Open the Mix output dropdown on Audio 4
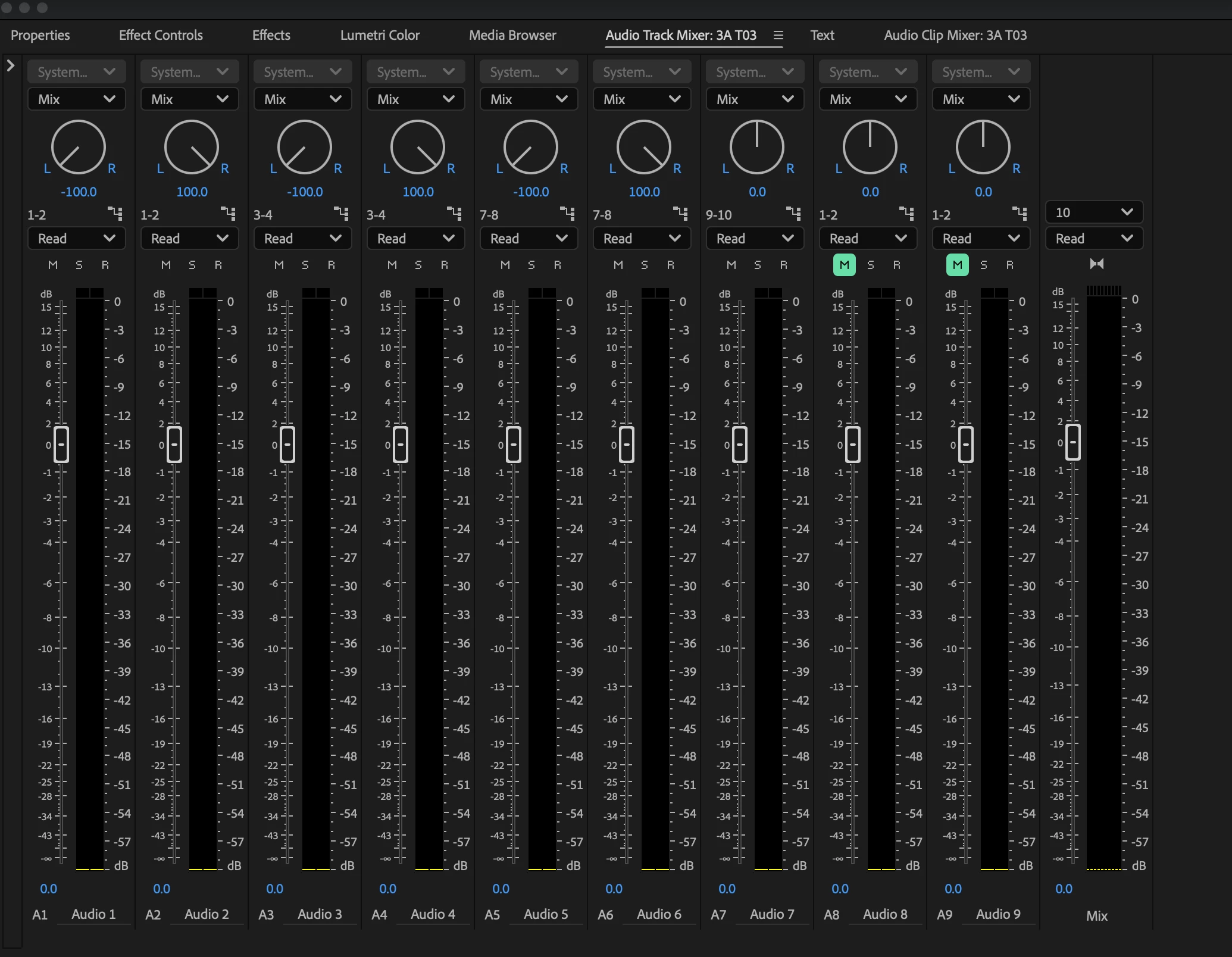Viewport: 1232px width, 957px height. [415, 99]
